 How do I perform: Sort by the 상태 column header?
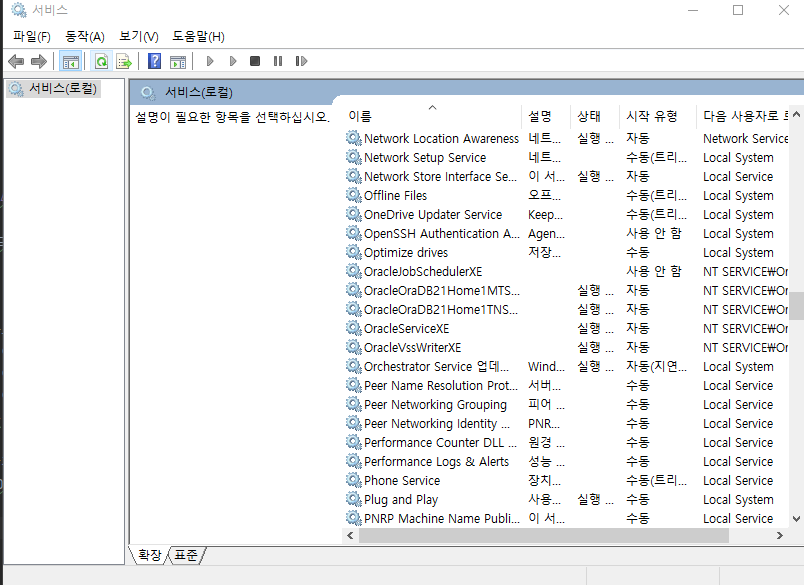[x=595, y=116]
